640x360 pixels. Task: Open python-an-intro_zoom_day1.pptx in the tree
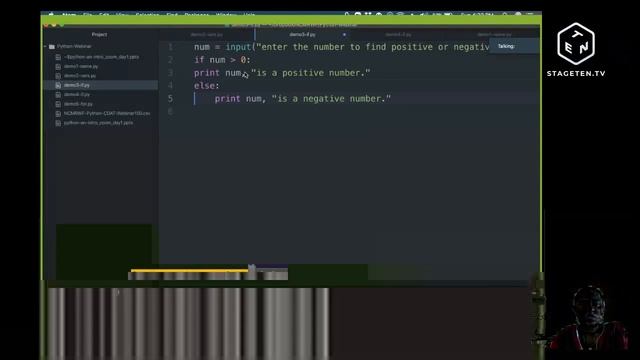click(98, 123)
